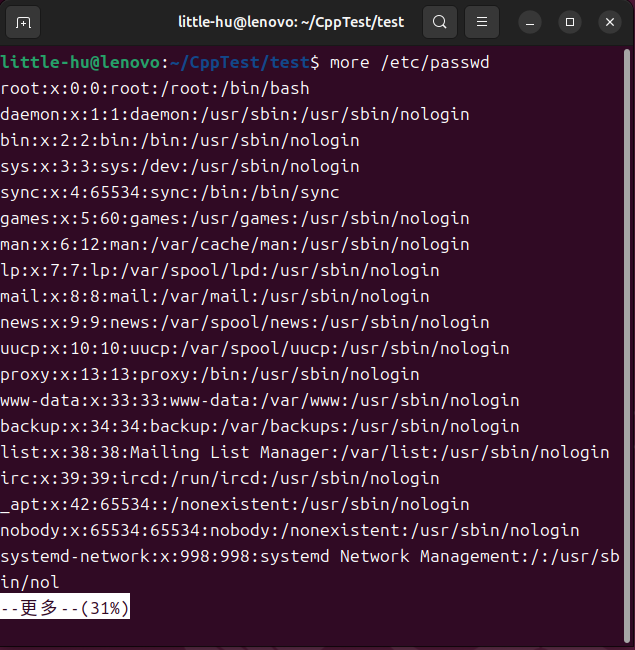Click the man:x:6:12 line
Image resolution: width=635 pixels, height=650 pixels.
[235, 245]
